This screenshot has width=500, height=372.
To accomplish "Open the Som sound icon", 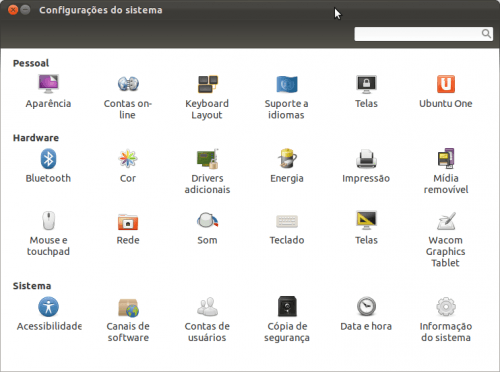I will [x=207, y=220].
